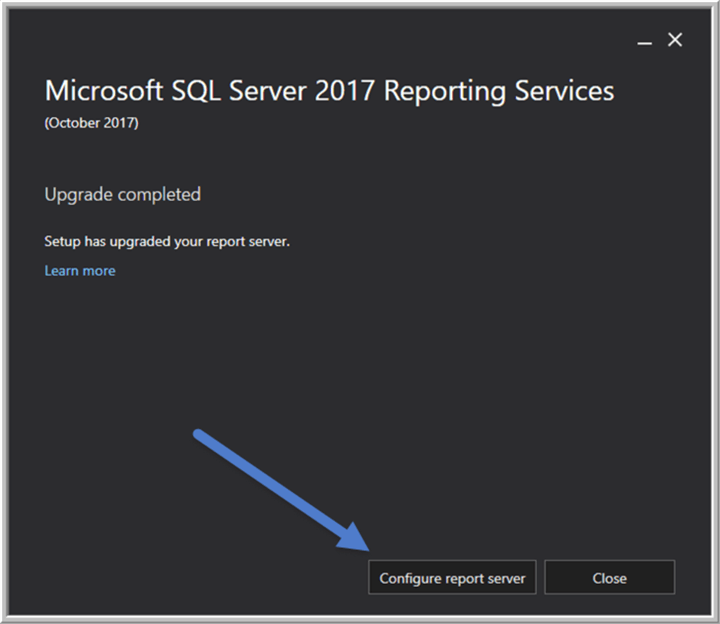Click the word Services in the title

(564, 91)
